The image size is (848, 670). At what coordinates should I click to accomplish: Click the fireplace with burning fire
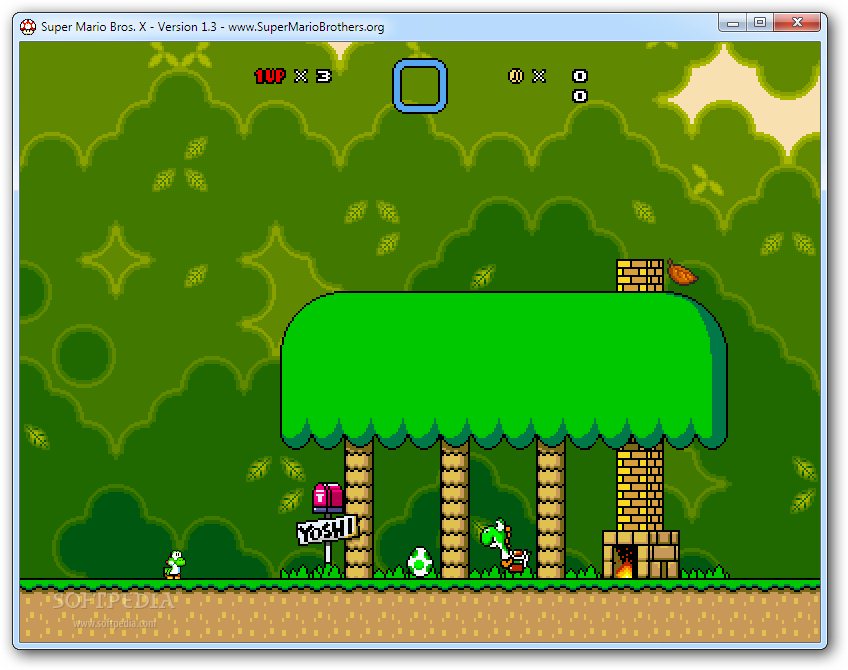click(641, 554)
